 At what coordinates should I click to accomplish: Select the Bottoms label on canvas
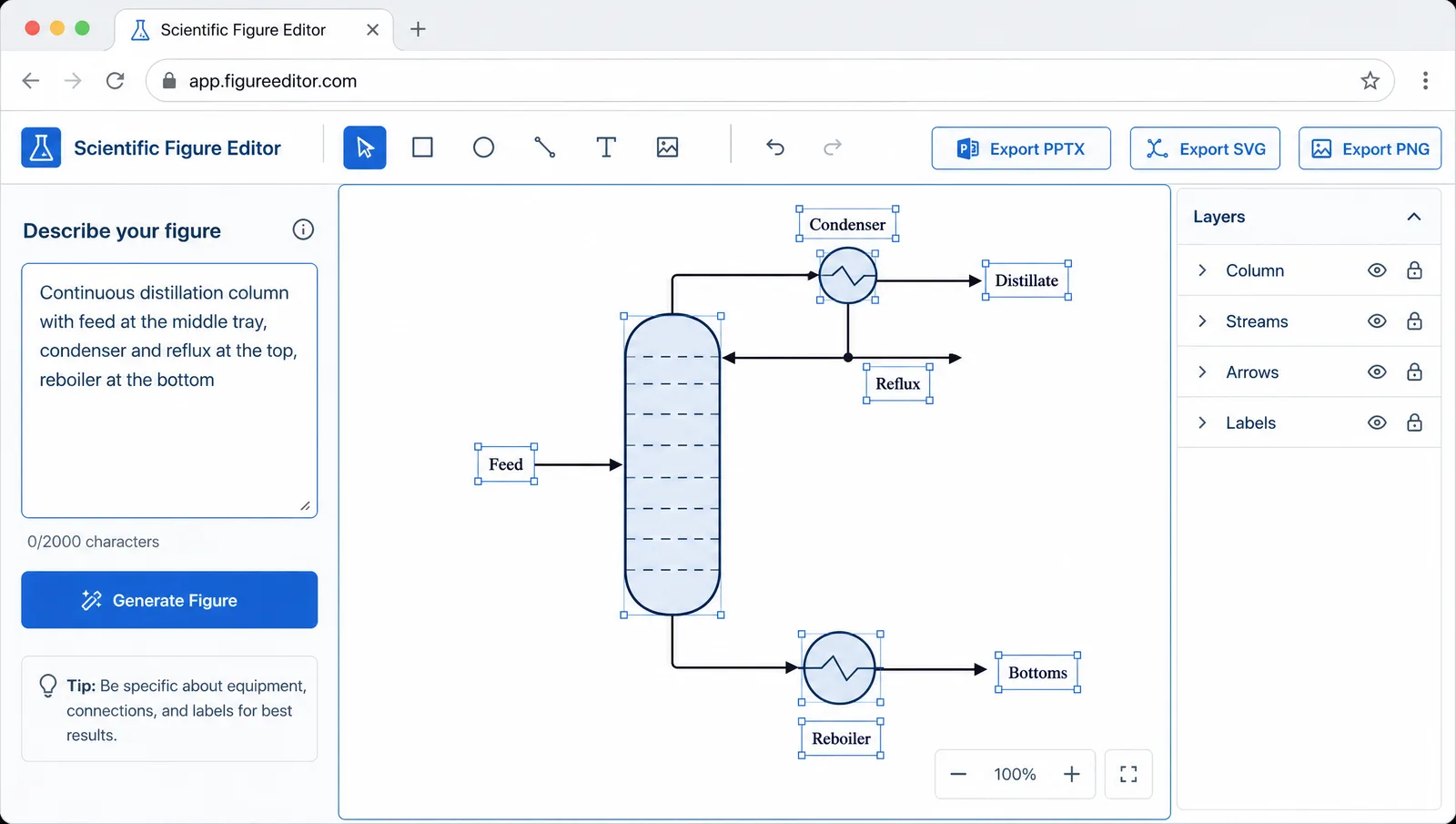(x=1037, y=673)
